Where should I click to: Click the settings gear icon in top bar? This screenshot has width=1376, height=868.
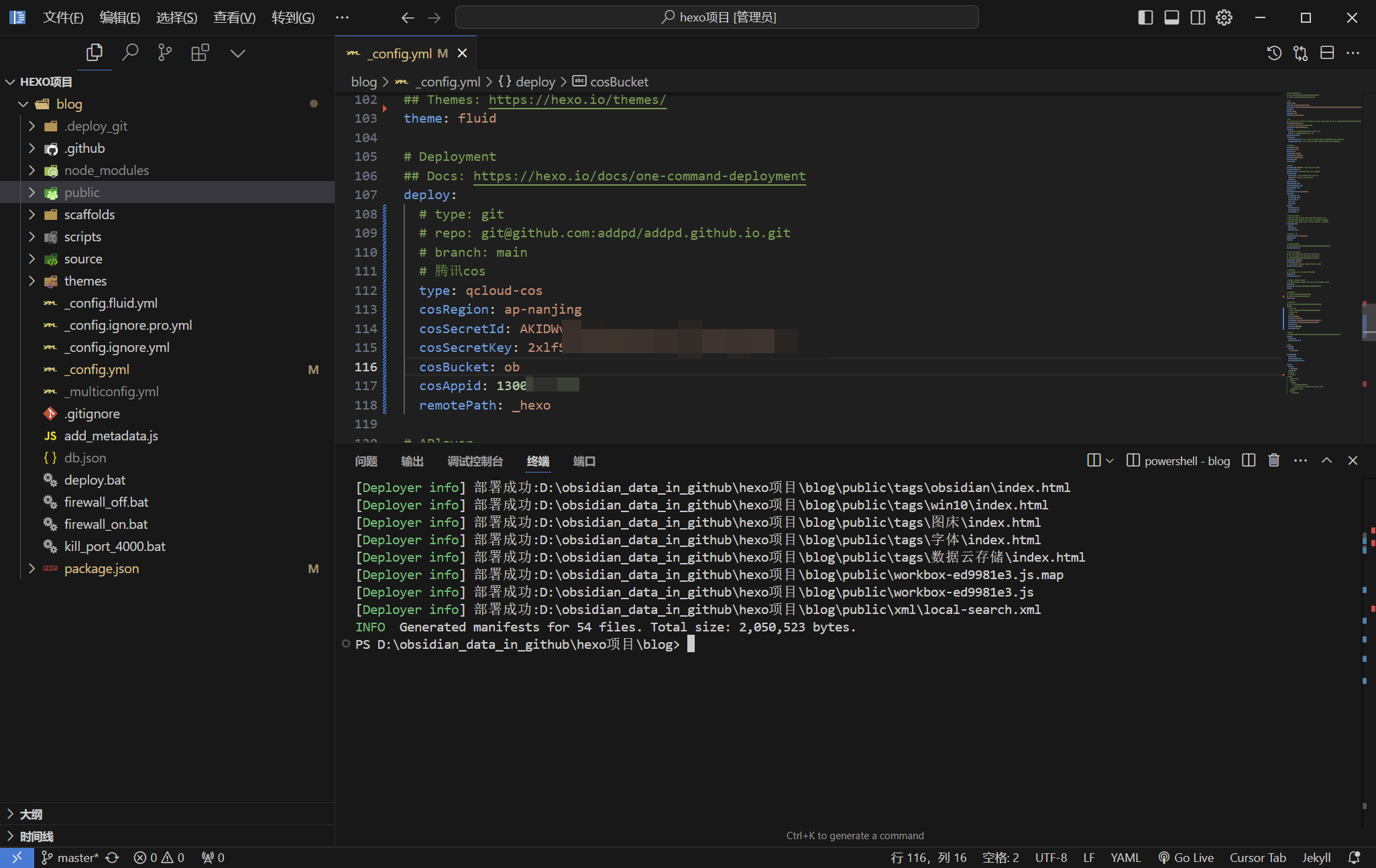pos(1224,16)
